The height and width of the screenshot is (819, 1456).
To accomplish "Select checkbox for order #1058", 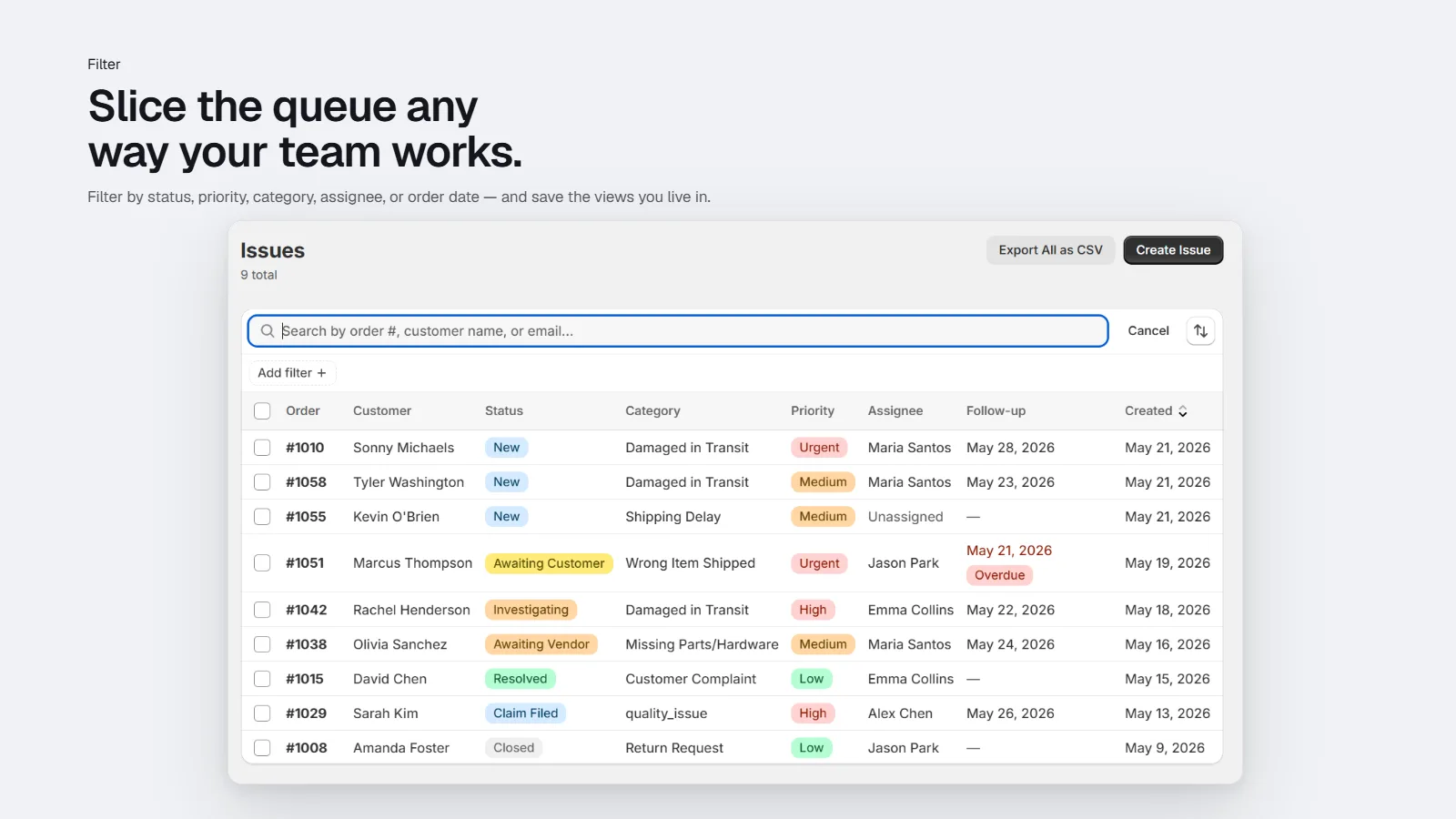I will 262,482.
